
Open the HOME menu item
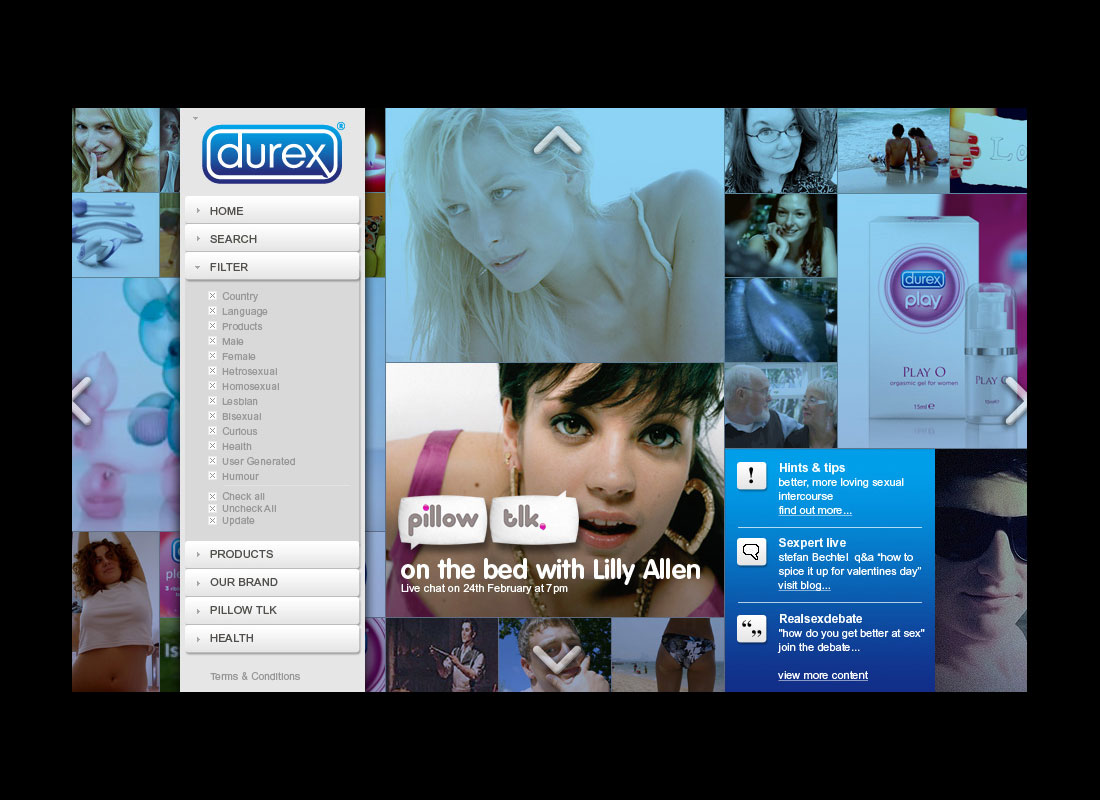pos(272,211)
